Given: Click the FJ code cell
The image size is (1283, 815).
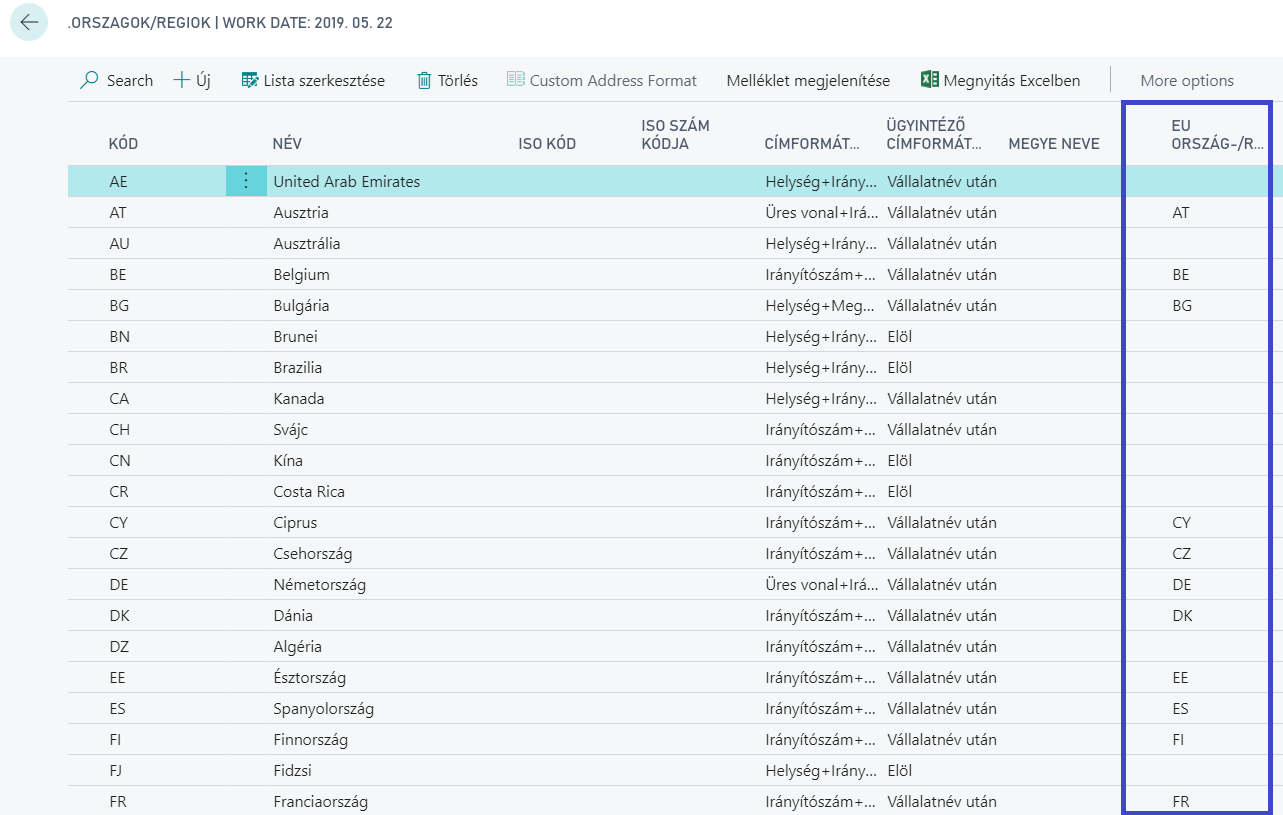Looking at the screenshot, I should click(x=118, y=771).
